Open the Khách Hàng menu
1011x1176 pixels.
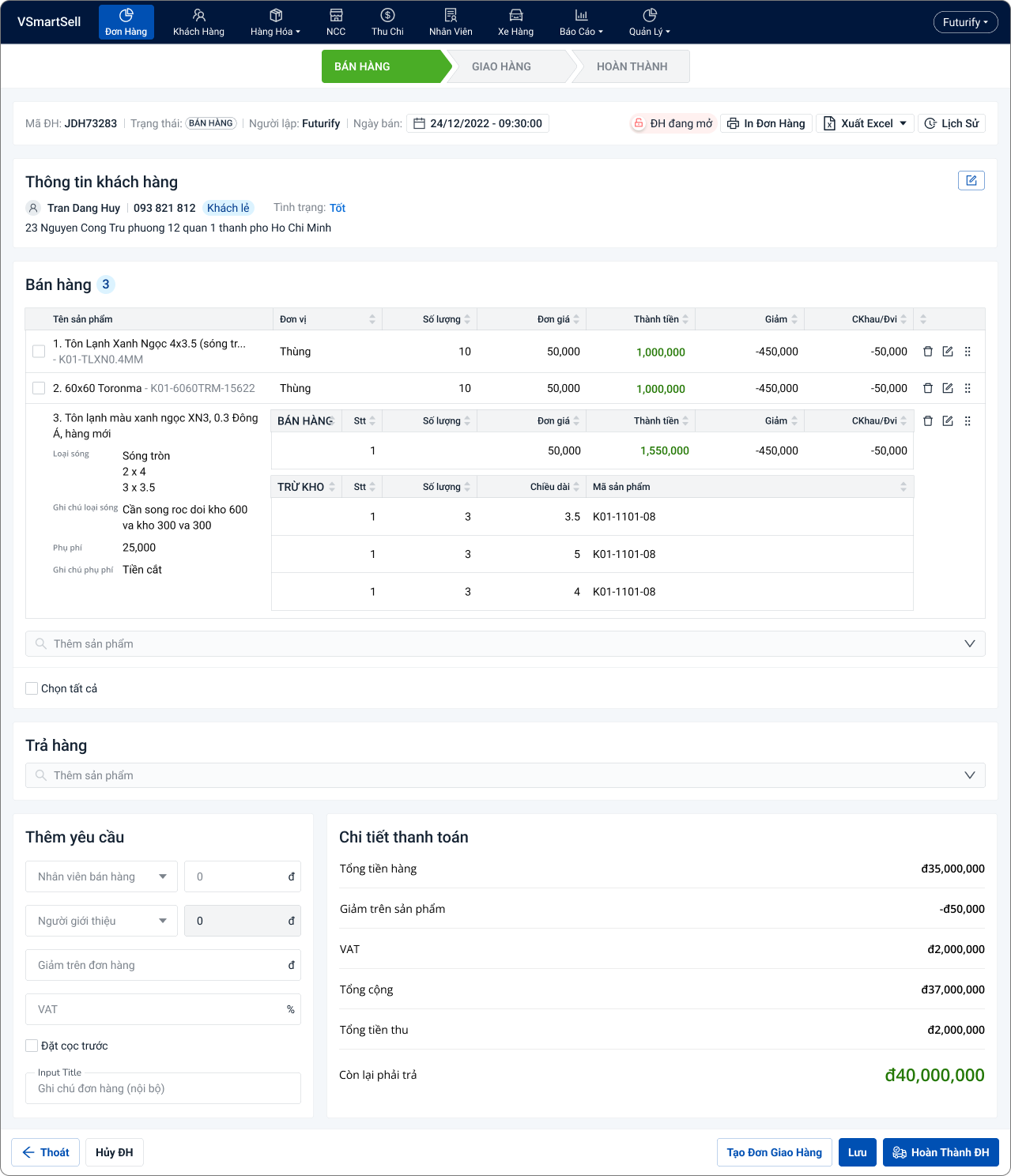(x=198, y=22)
